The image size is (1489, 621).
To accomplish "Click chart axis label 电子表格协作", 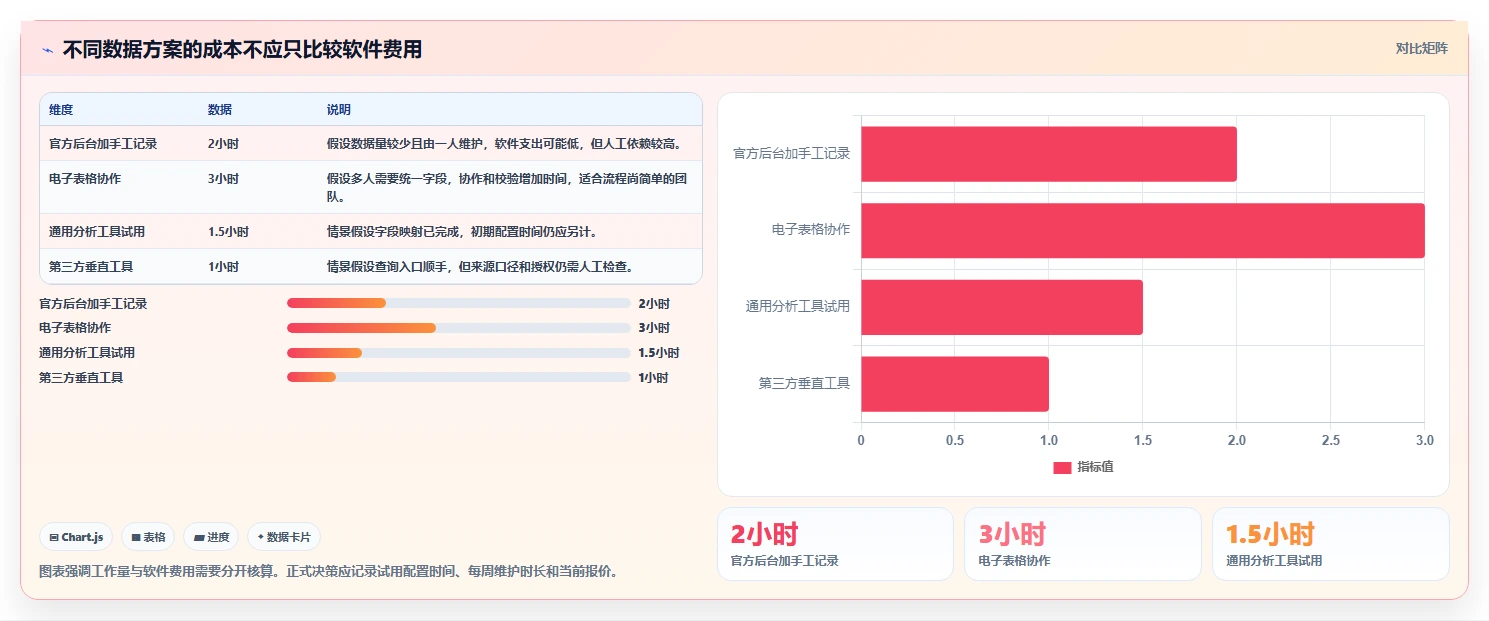I will click(x=811, y=230).
